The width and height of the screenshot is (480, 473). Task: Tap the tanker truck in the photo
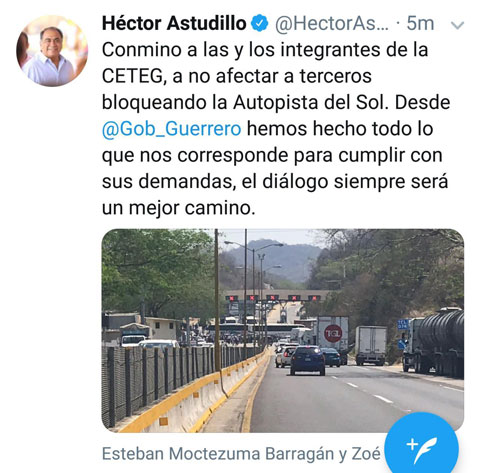(433, 342)
